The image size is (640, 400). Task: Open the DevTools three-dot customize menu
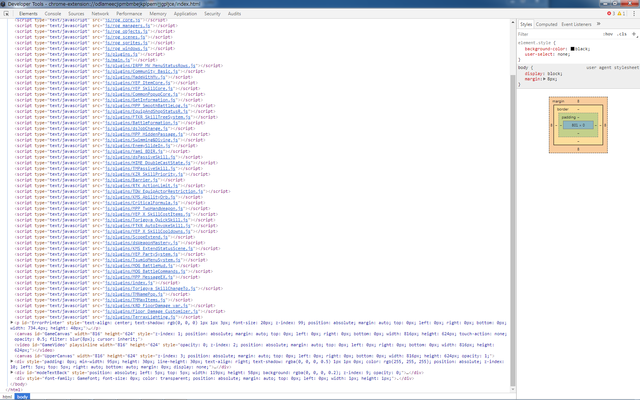point(634,13)
